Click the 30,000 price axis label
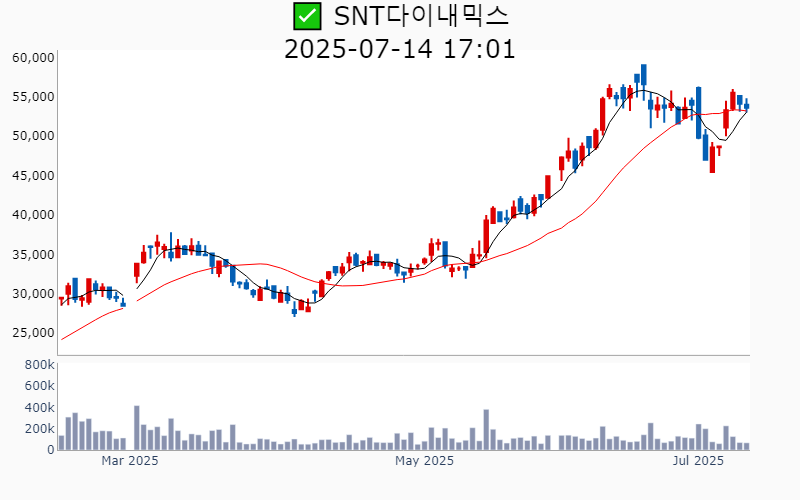Screen dimensions: 800x500 point(33,293)
